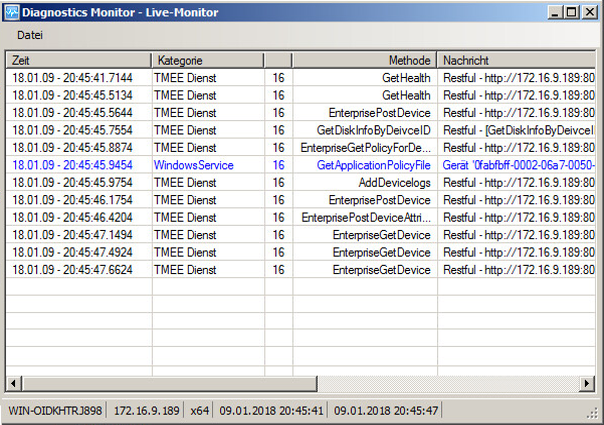604x425 pixels.
Task: Click the Methode column header
Action: pos(364,61)
